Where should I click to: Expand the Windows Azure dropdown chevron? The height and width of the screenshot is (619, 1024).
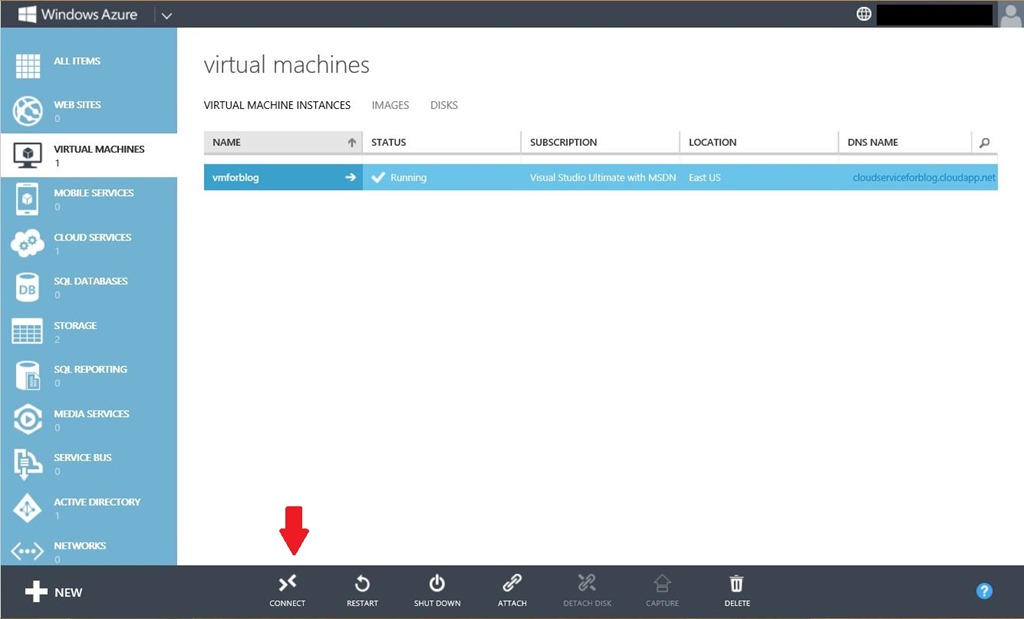tap(167, 15)
